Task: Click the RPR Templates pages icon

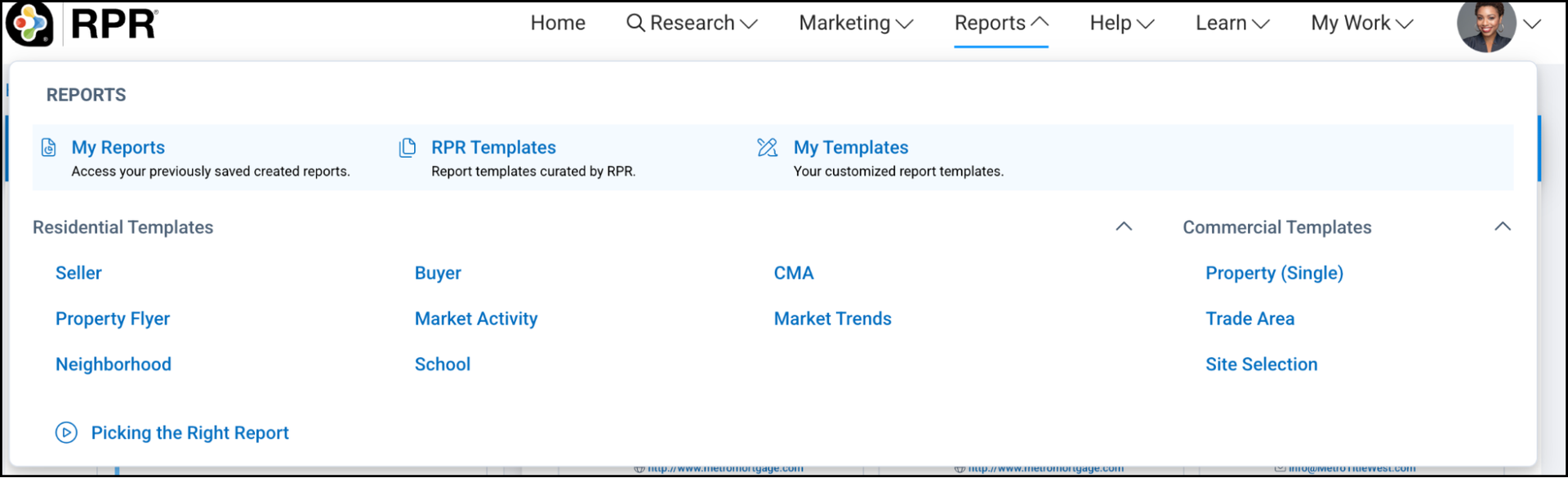Action: click(407, 148)
